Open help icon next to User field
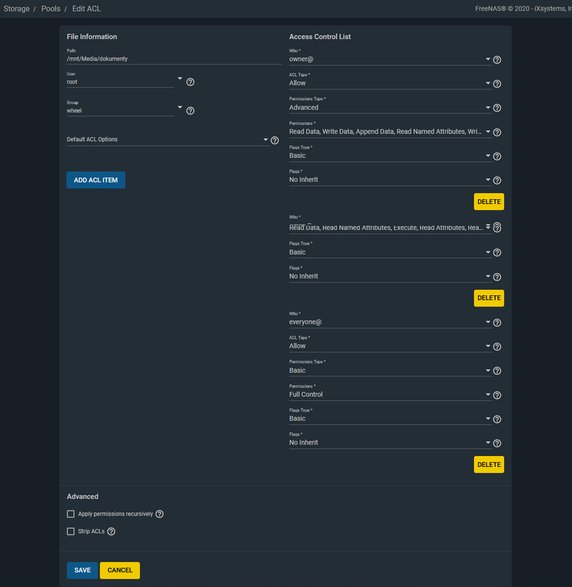This screenshot has width=572, height=587. tap(190, 82)
